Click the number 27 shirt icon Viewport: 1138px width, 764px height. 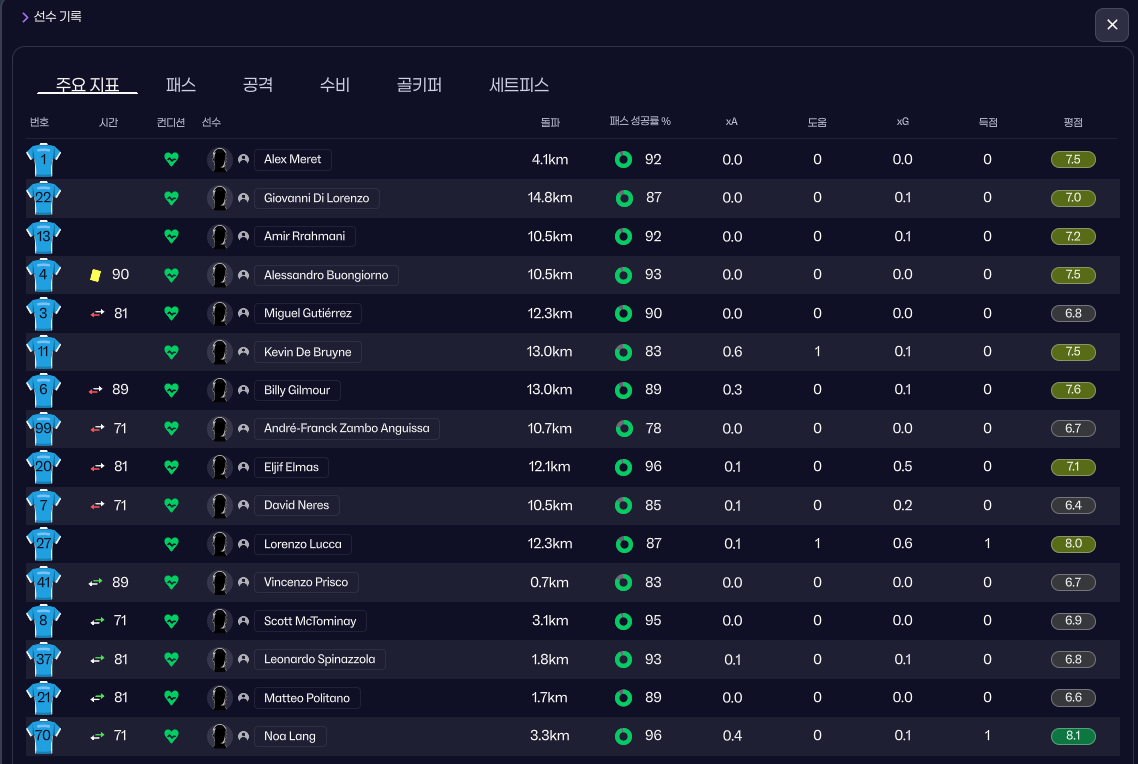(x=44, y=544)
